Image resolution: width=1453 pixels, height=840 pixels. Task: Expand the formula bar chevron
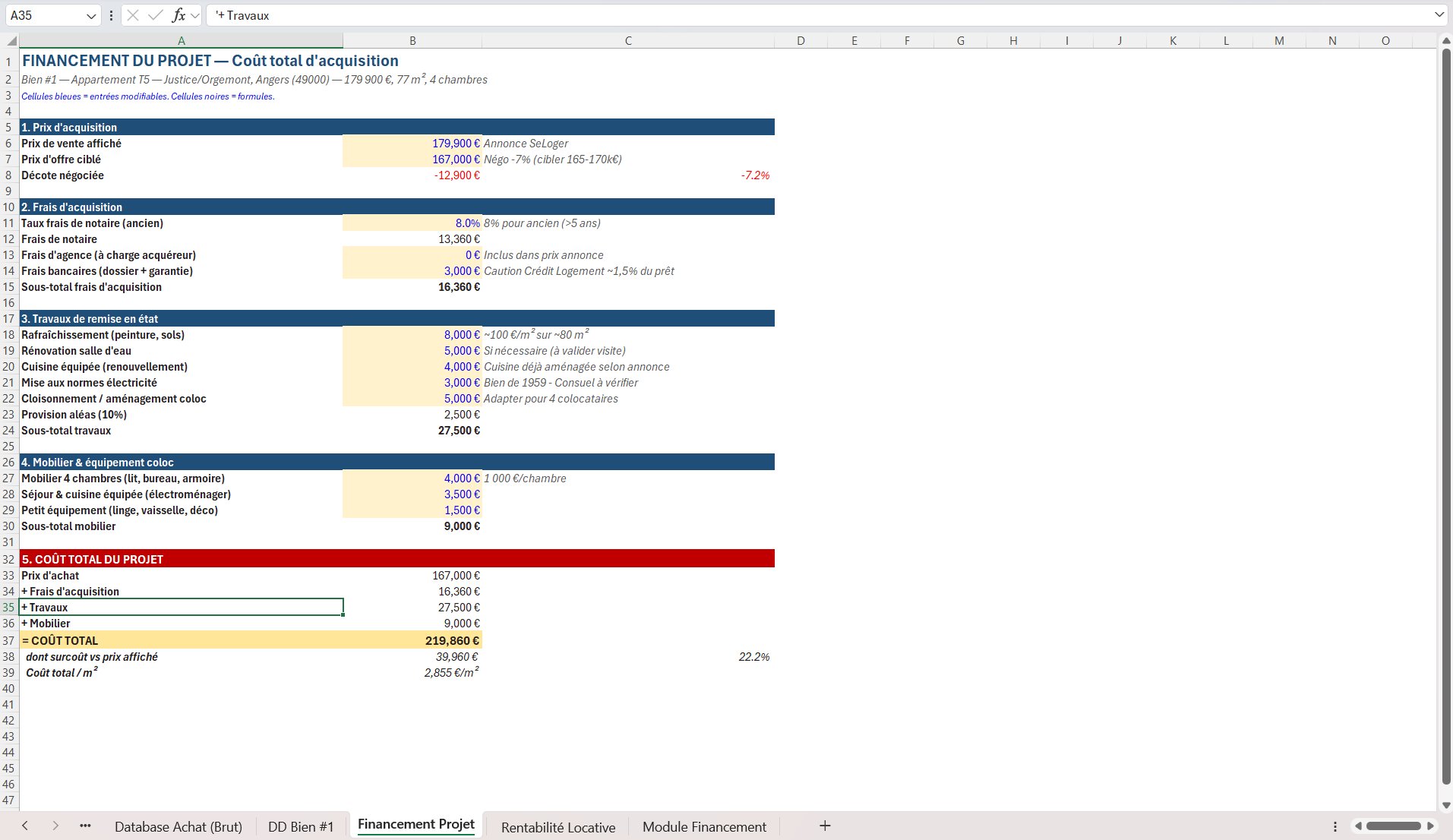point(1439,15)
